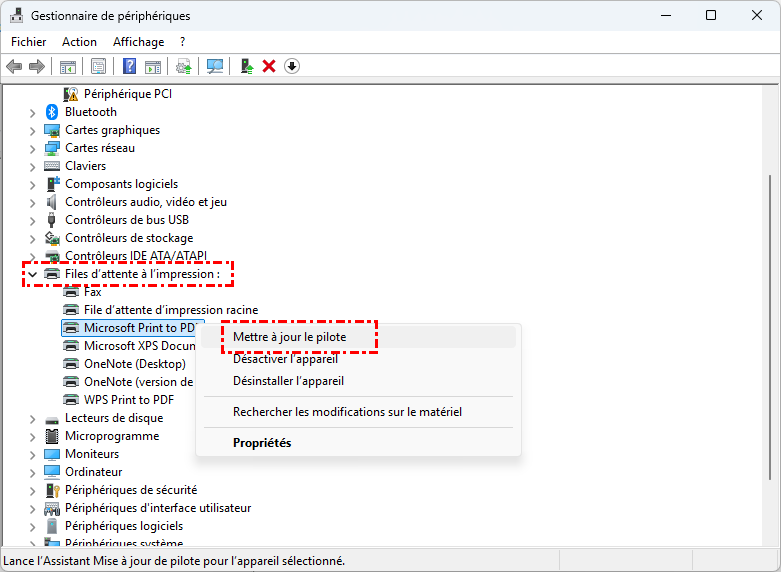Viewport: 781px width, 572px height.
Task: Open the ? help menu
Action: click(182, 42)
